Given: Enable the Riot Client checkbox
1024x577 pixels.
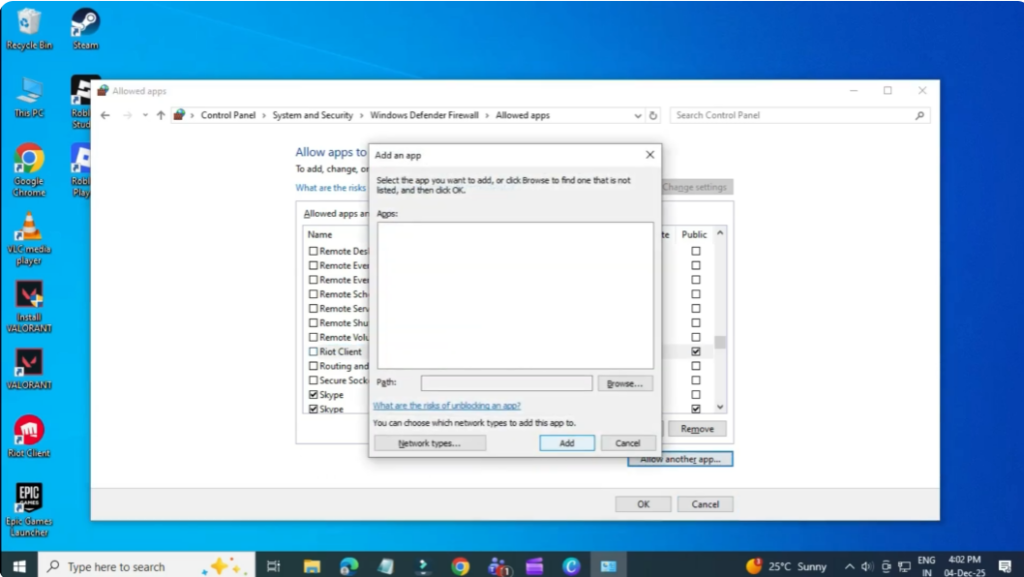Looking at the screenshot, I should click(315, 351).
